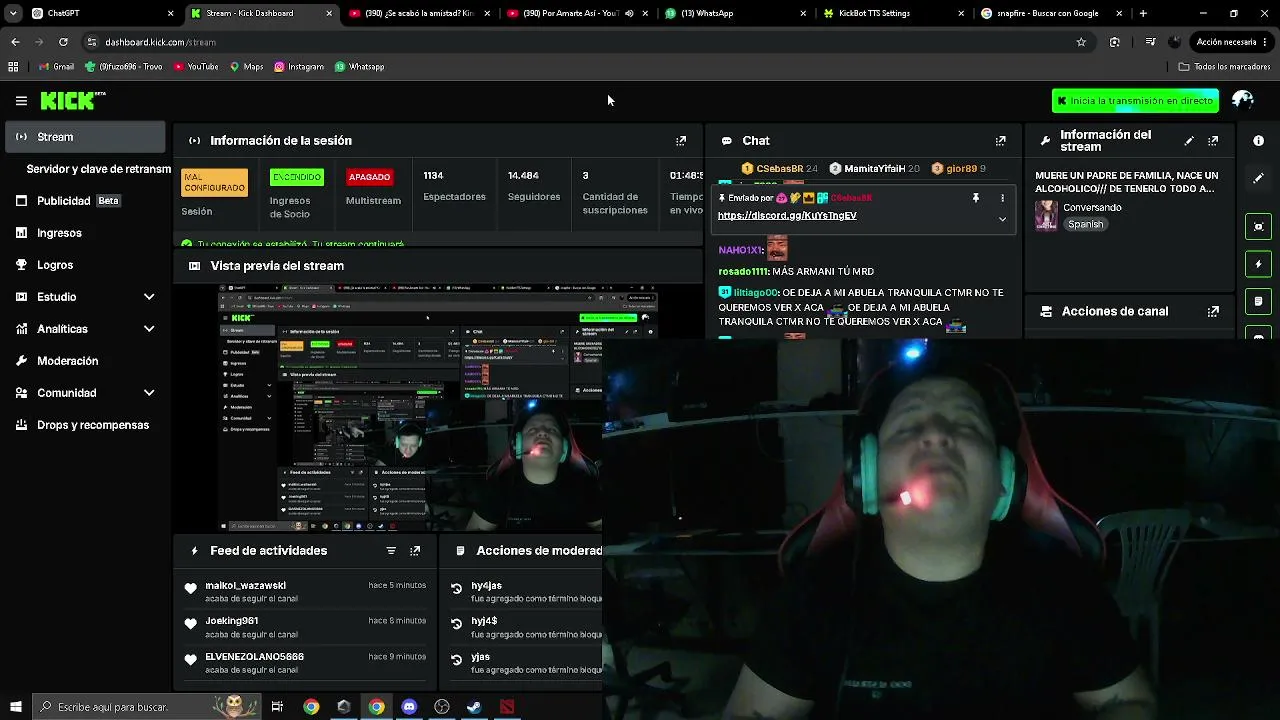
Task: Click the stream preview icon in right sidebar
Action: 1259,226
